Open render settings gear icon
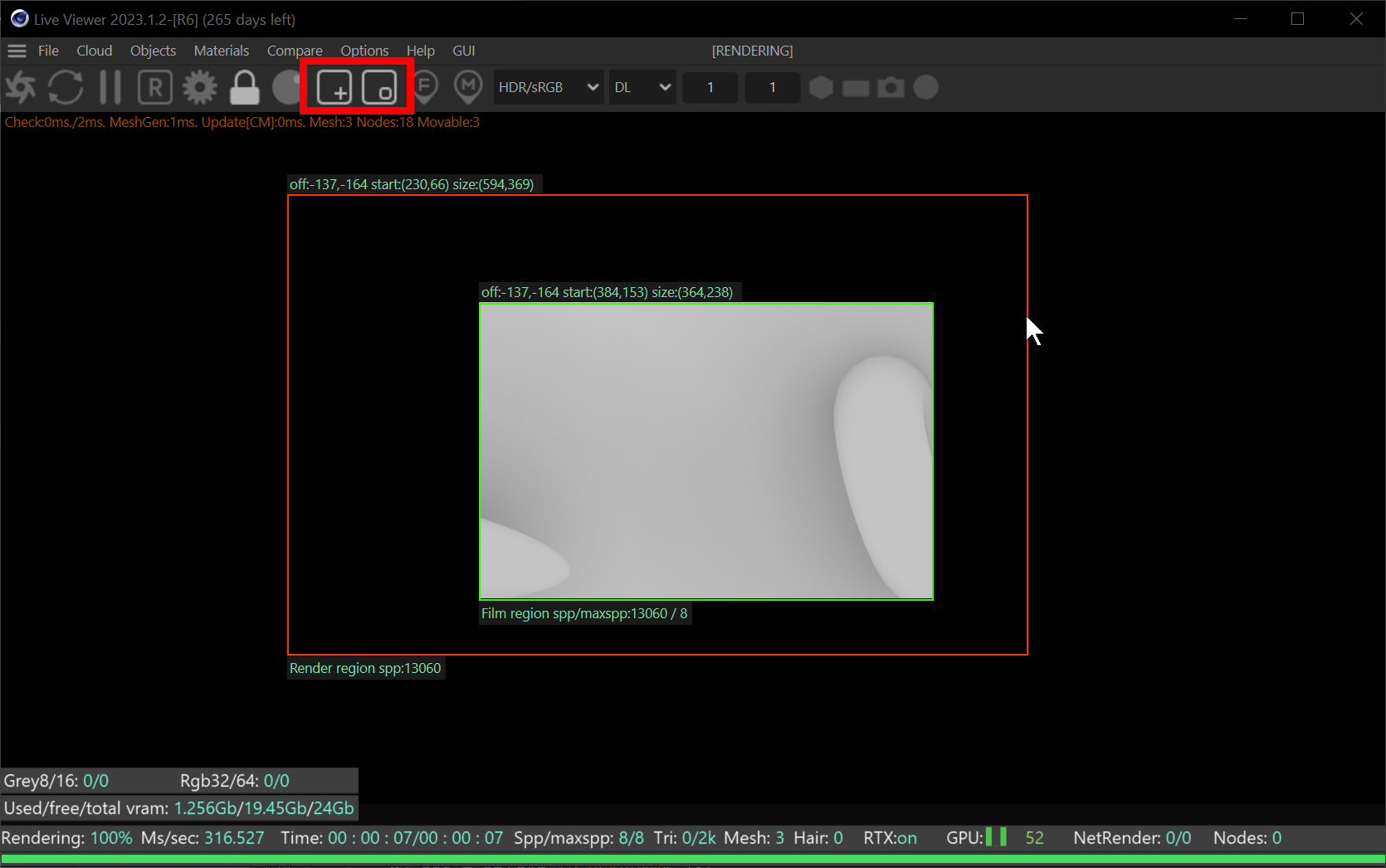 (200, 87)
